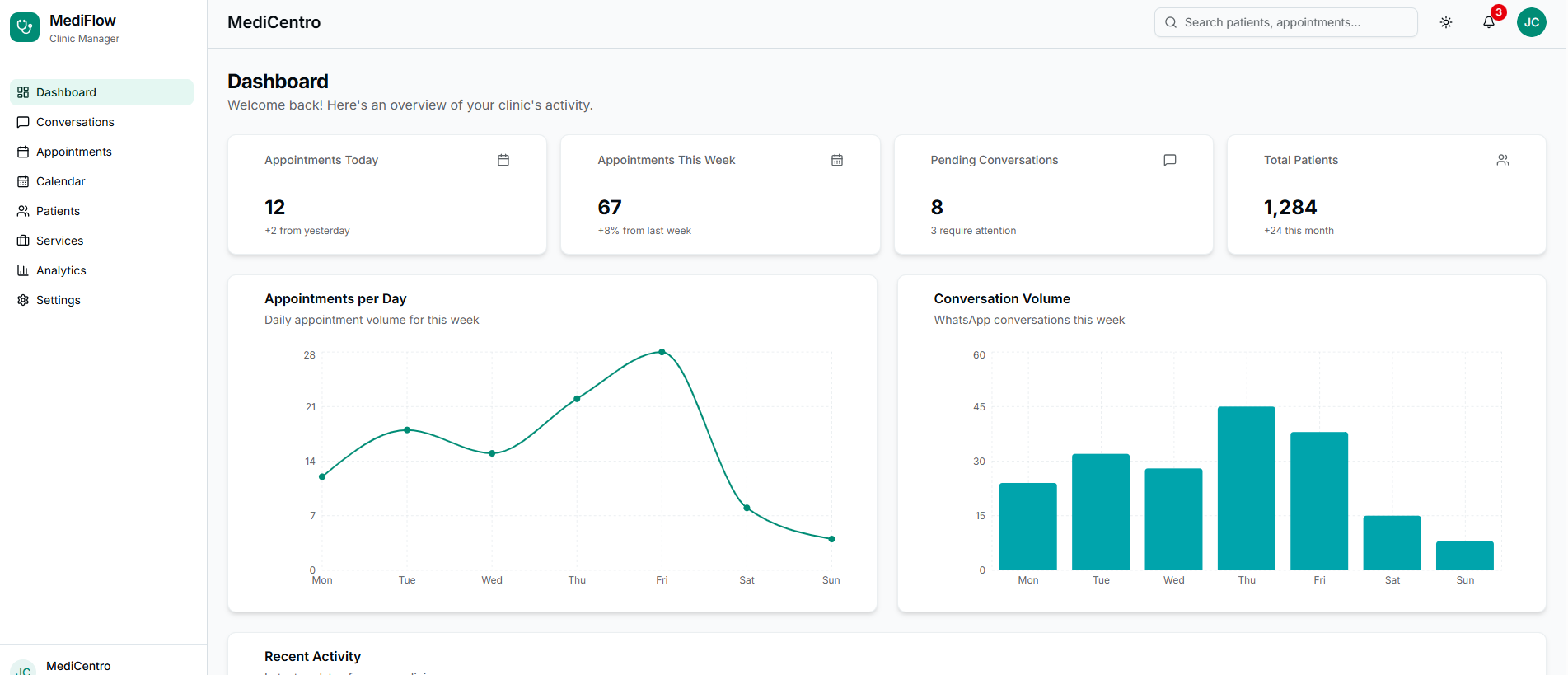Click the Tuesday data point on line chart
The height and width of the screenshot is (675, 1568).
click(407, 430)
